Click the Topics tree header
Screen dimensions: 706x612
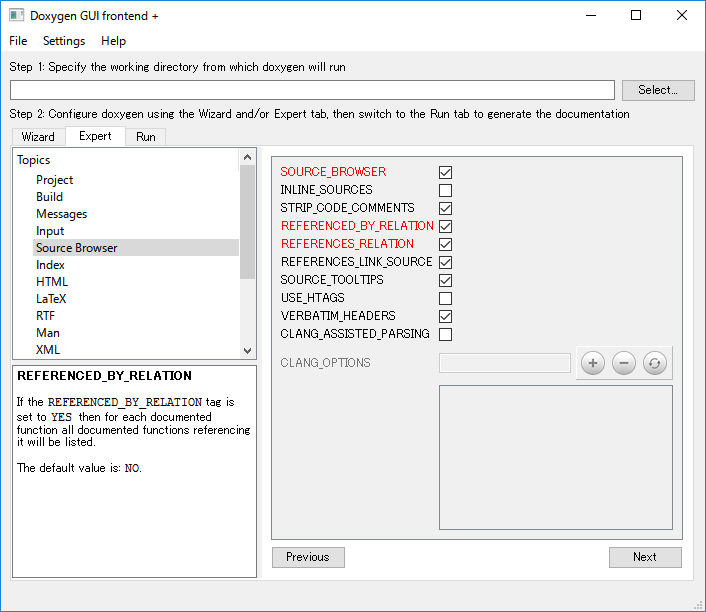[x=34, y=160]
